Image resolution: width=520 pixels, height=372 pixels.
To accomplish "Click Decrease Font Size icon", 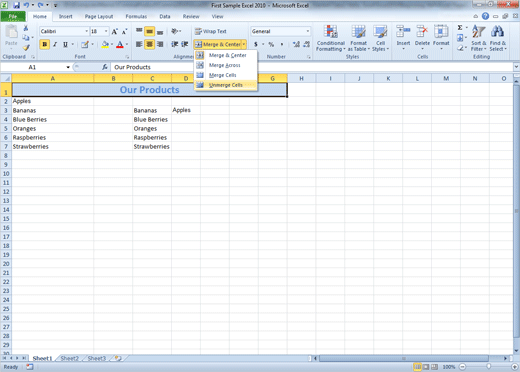I will click(x=124, y=32).
